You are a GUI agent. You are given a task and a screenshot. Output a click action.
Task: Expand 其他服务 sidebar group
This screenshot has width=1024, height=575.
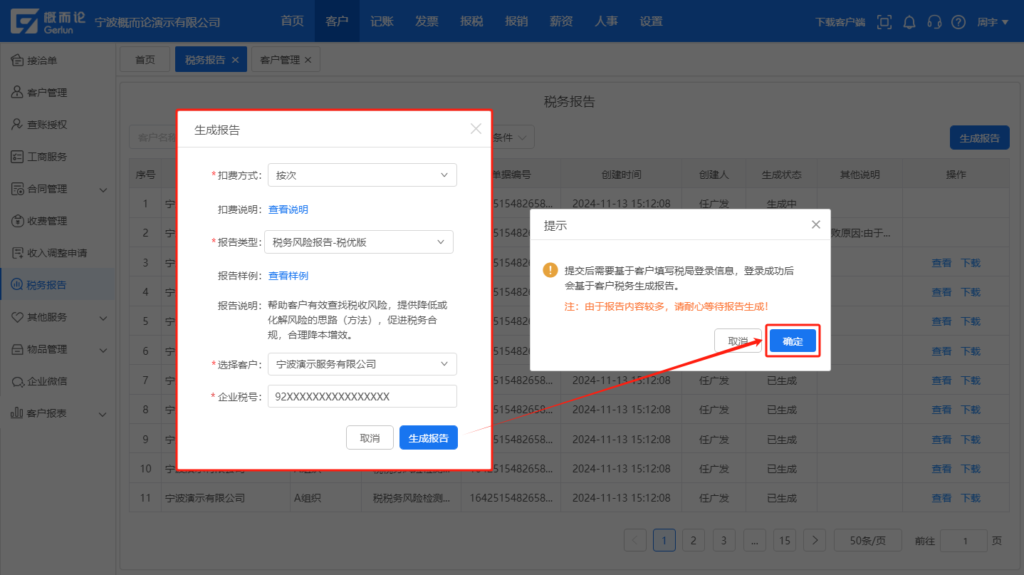pos(103,318)
